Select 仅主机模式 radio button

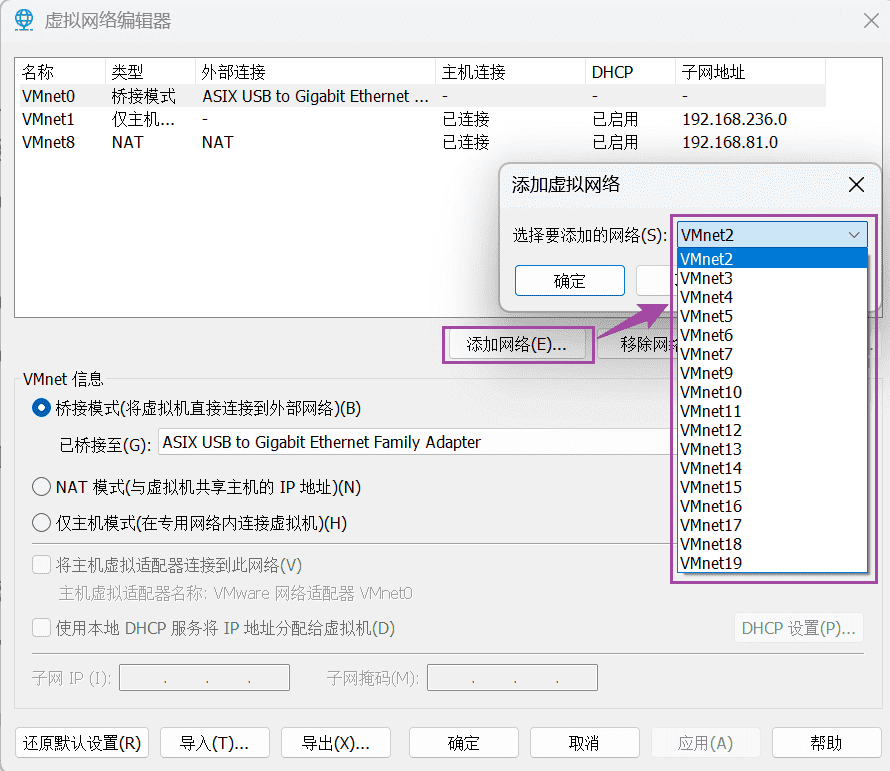[x=41, y=523]
